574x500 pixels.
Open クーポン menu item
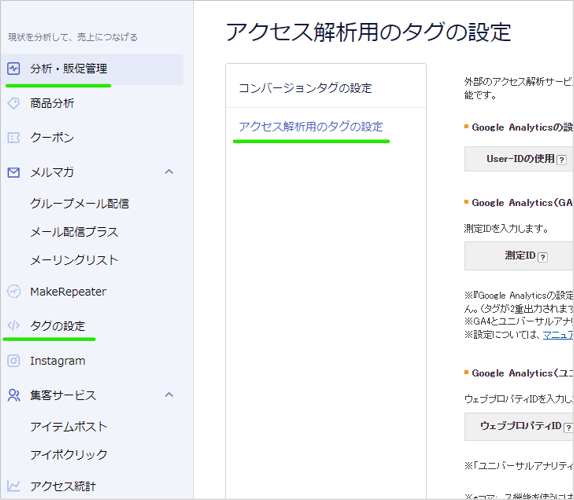(x=52, y=138)
